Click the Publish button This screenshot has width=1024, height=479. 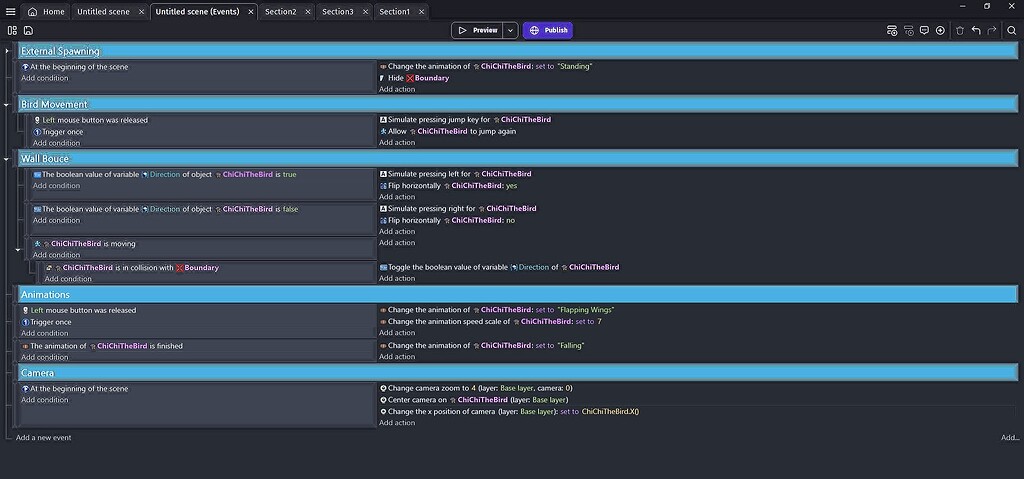click(548, 30)
